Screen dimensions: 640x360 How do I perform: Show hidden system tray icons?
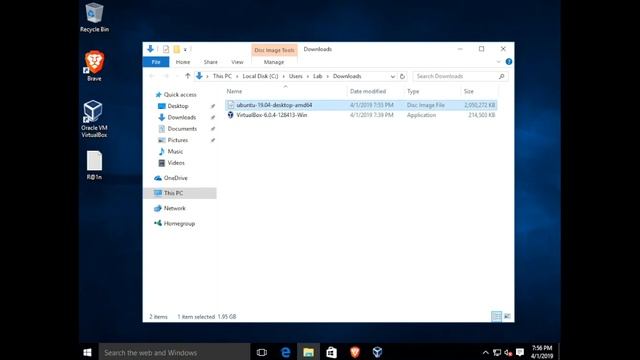pos(485,353)
